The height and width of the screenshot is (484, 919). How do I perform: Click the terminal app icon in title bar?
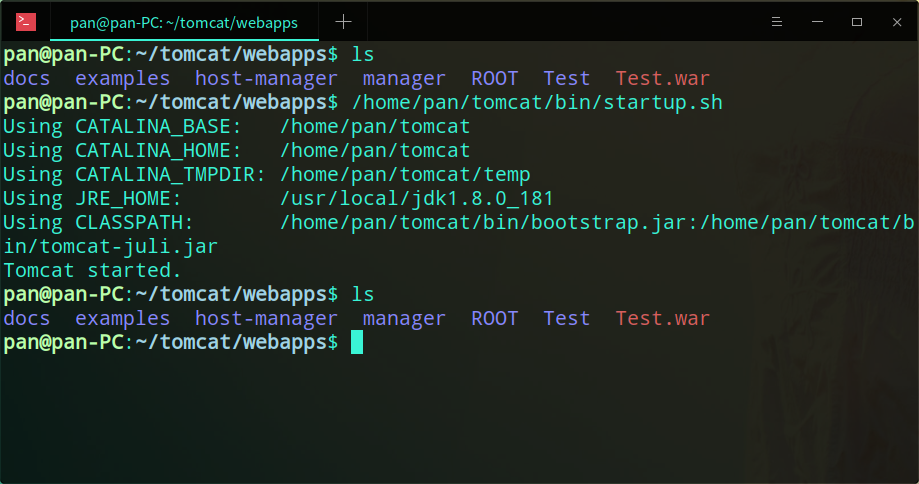(26, 22)
